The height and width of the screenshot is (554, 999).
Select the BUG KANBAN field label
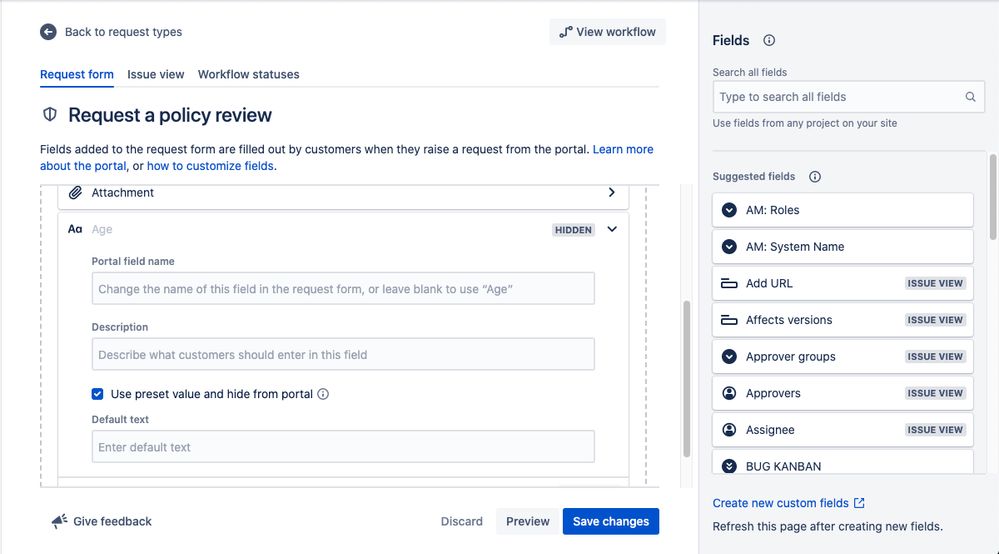coord(784,466)
